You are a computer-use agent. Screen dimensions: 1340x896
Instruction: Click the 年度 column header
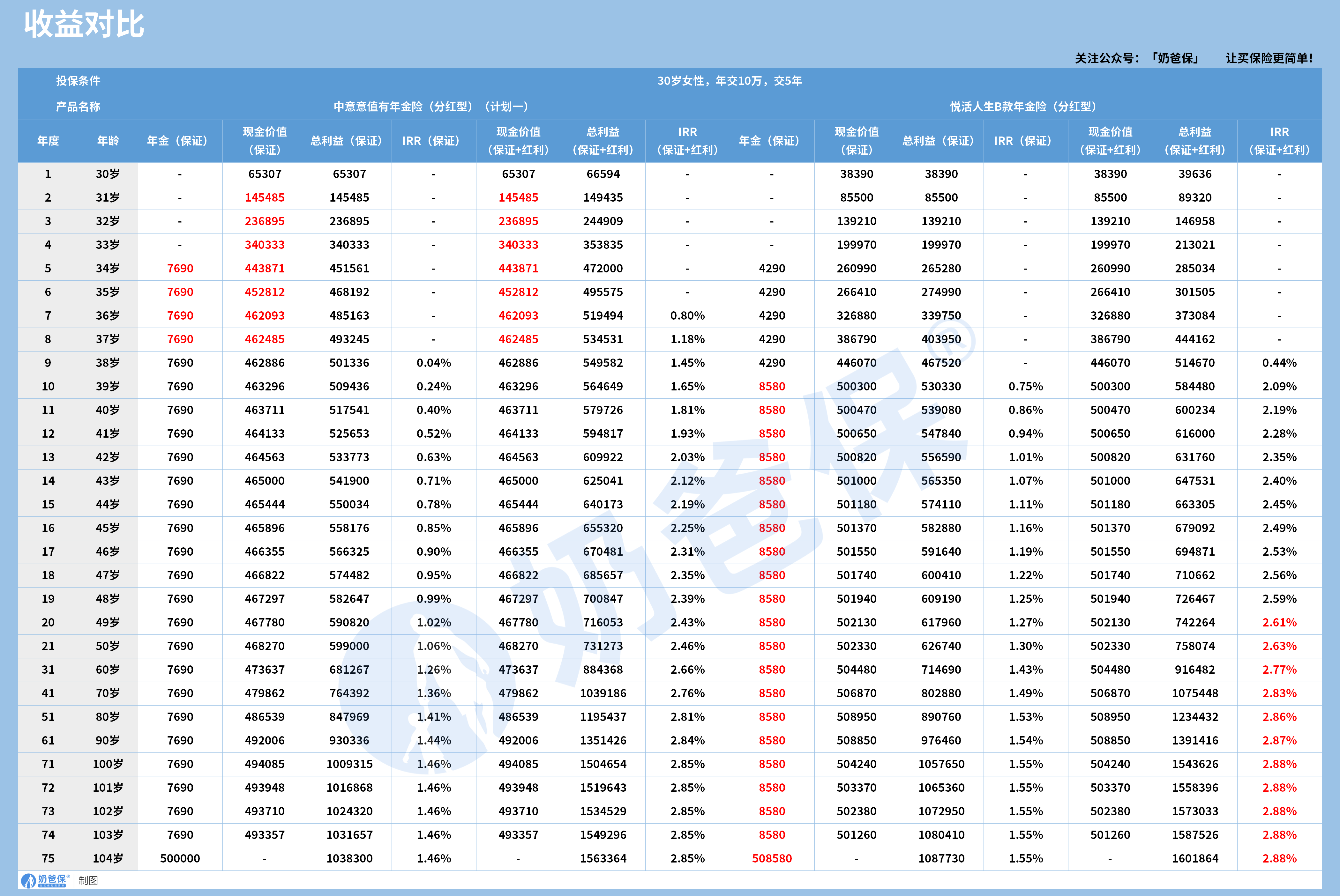coord(48,140)
